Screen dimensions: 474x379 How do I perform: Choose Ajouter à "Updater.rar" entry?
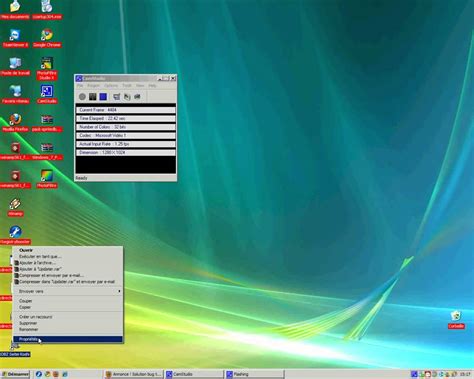pyautogui.click(x=68, y=269)
